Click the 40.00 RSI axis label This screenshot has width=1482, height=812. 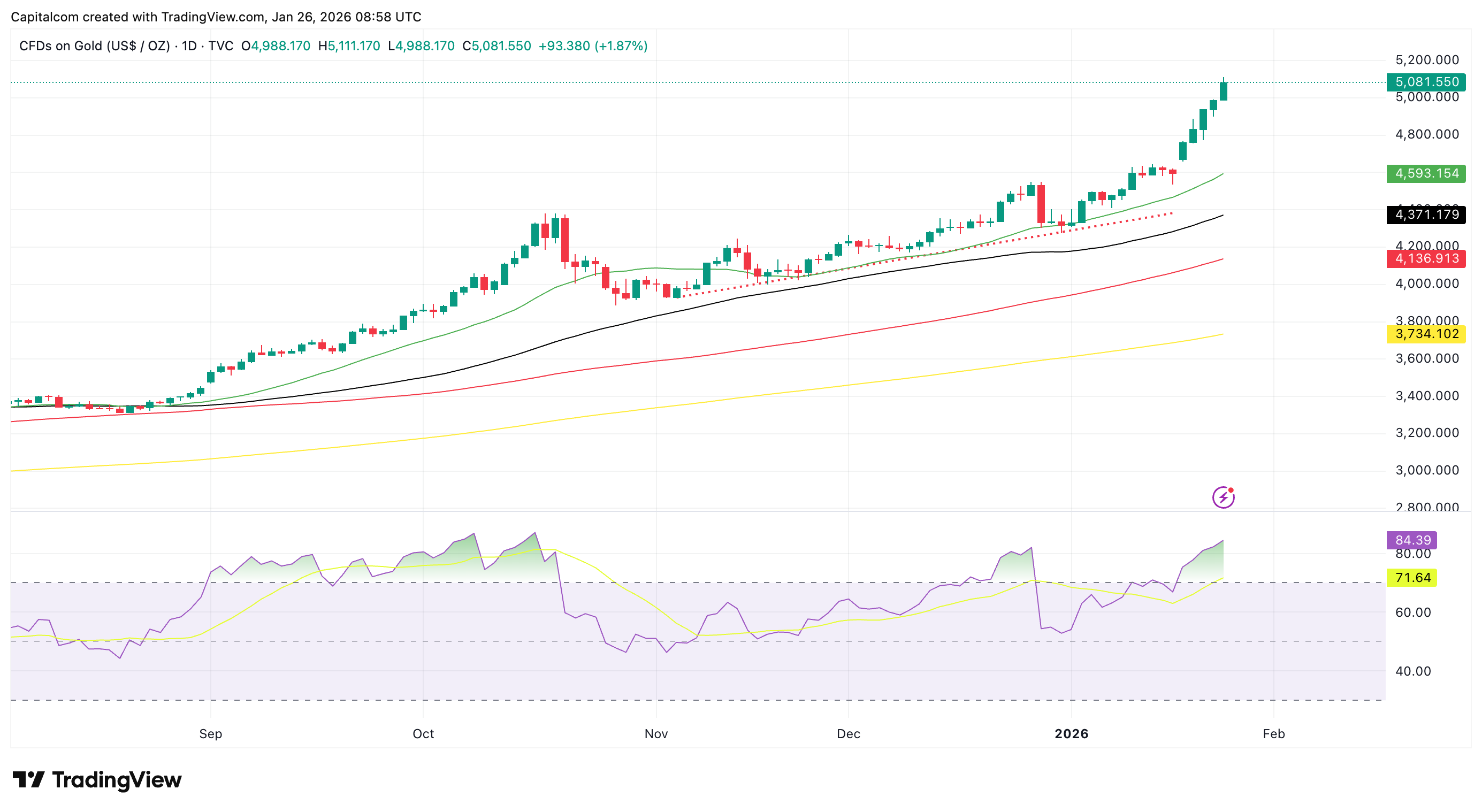coord(1413,671)
